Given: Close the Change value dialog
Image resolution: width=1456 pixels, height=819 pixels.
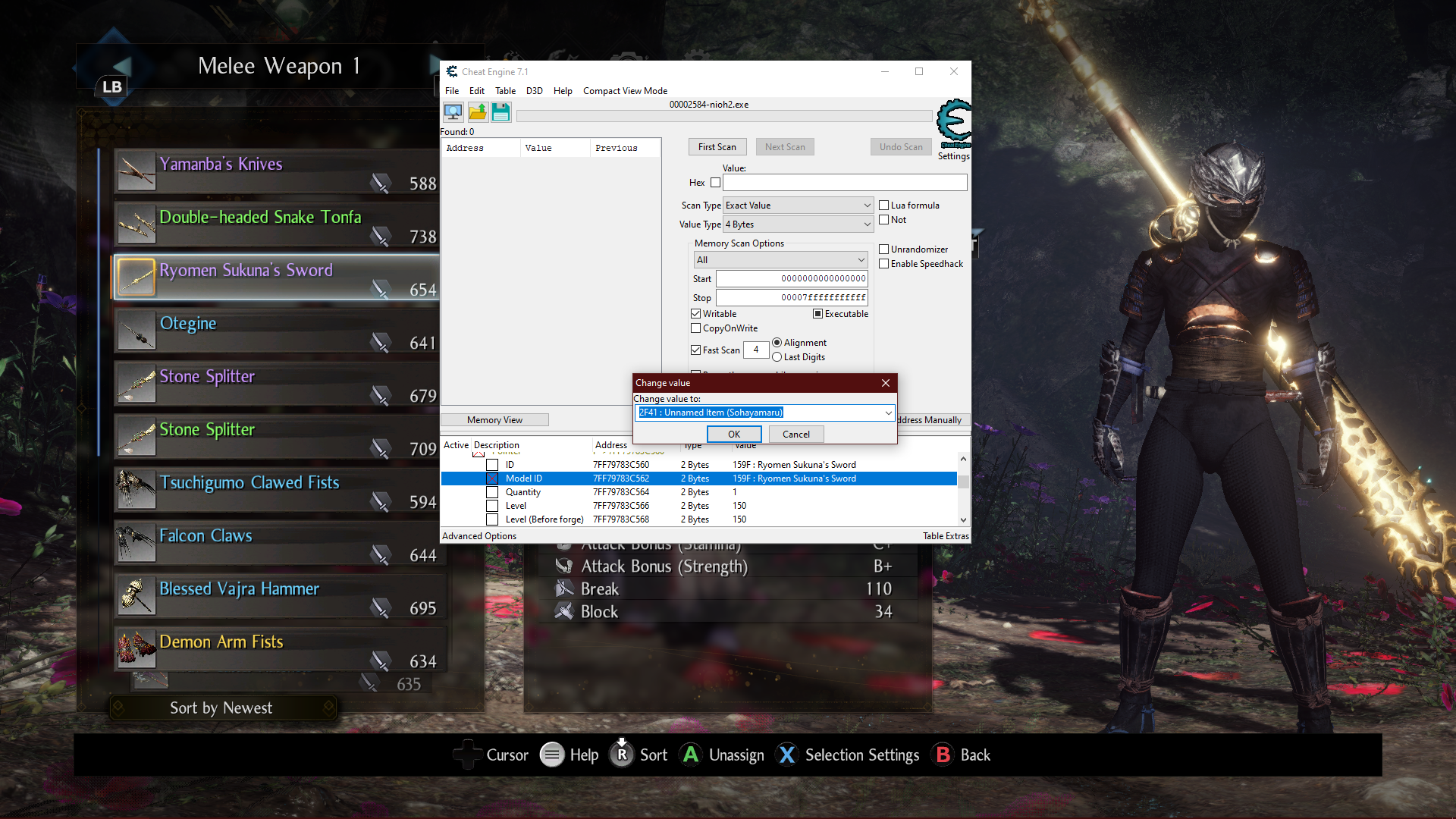Looking at the screenshot, I should pos(886,383).
